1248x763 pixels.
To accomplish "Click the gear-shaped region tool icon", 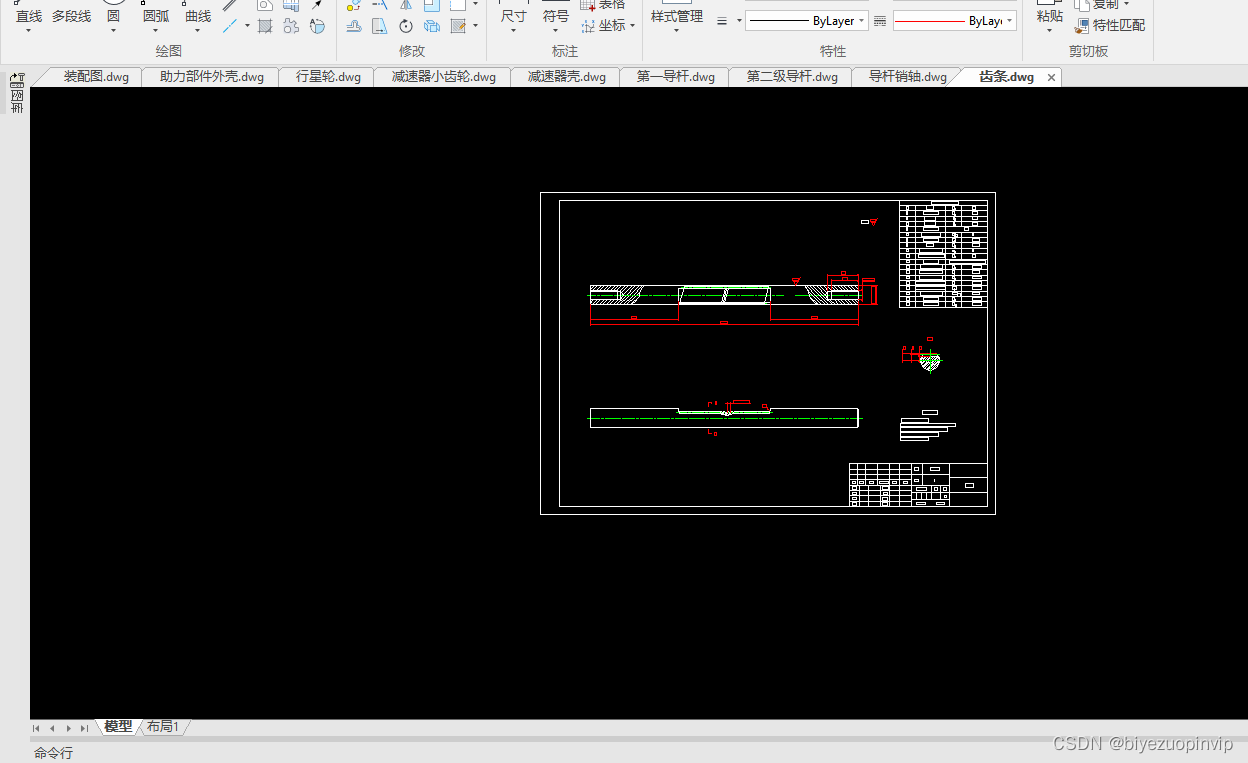I will (291, 26).
